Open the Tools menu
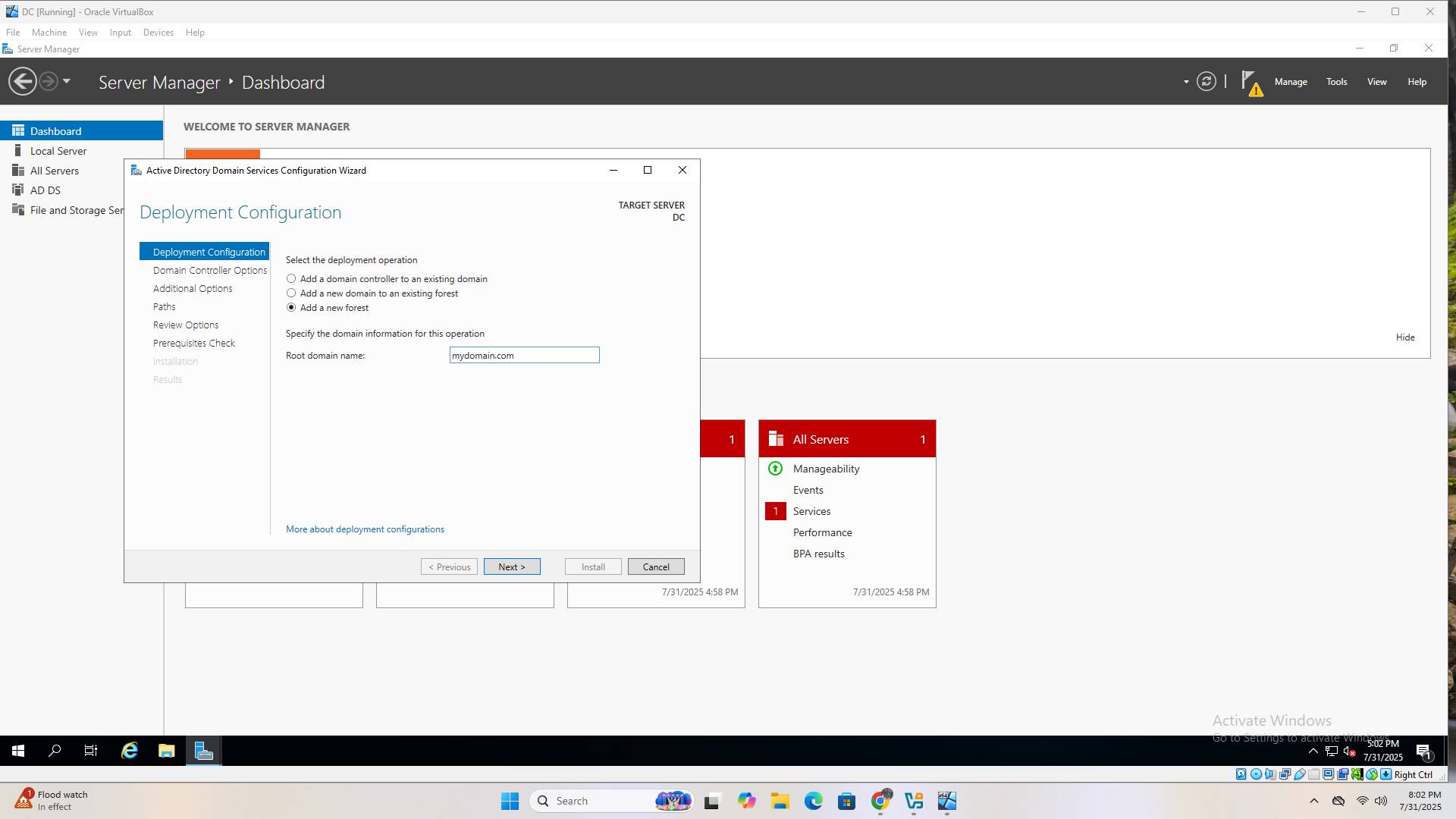The image size is (1456, 819). (1336, 82)
